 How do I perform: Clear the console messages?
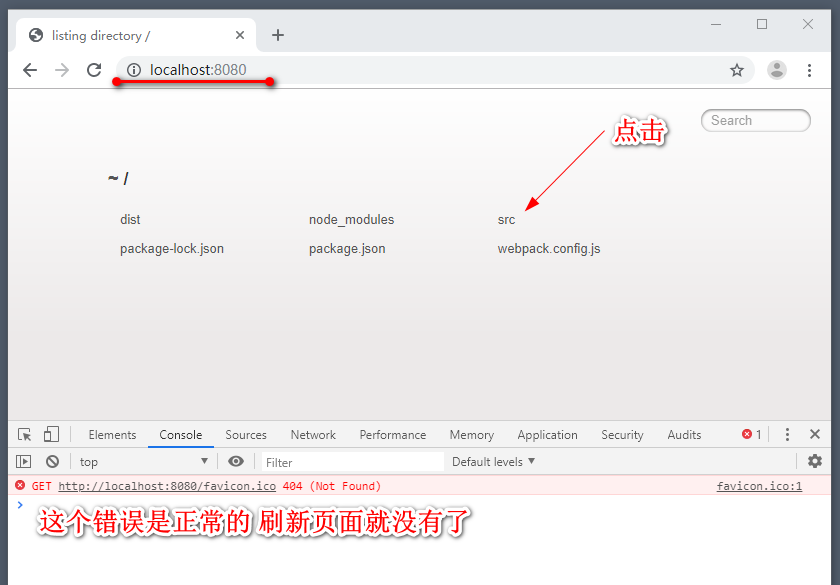53,461
